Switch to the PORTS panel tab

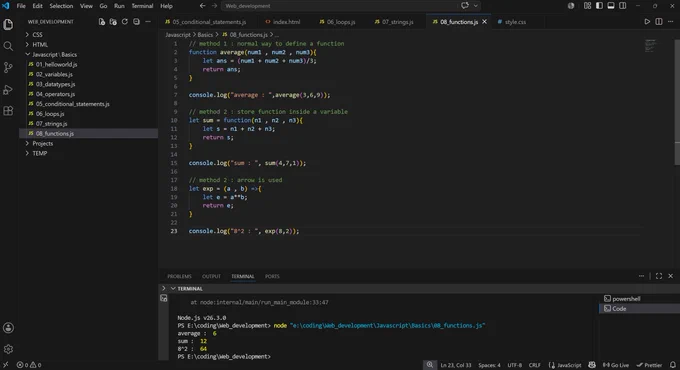click(272, 276)
